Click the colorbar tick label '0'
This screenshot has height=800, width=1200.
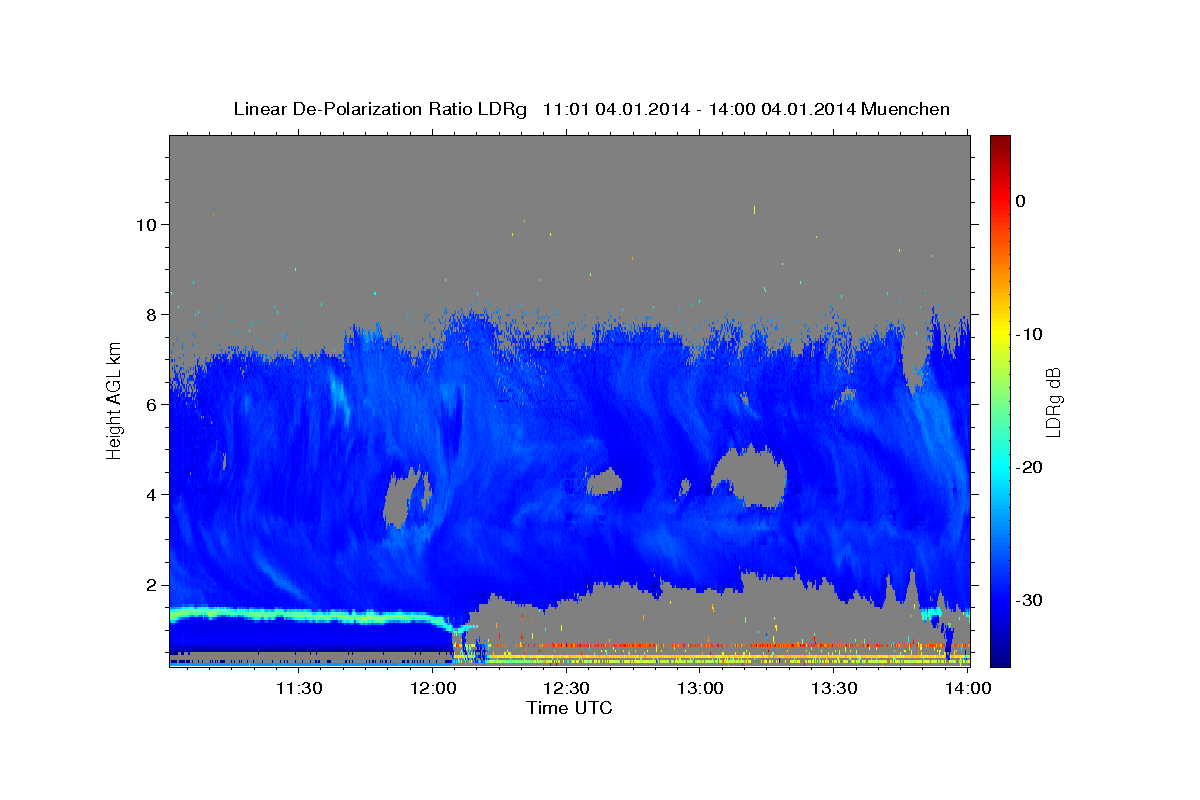pos(1021,201)
